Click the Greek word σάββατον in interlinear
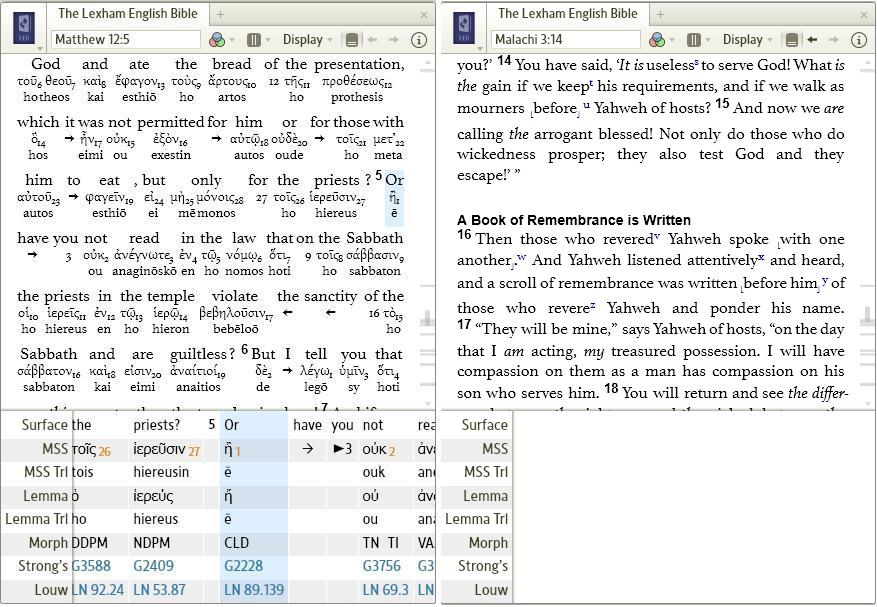The width and height of the screenshot is (877, 607). pyautogui.click(x=49, y=371)
